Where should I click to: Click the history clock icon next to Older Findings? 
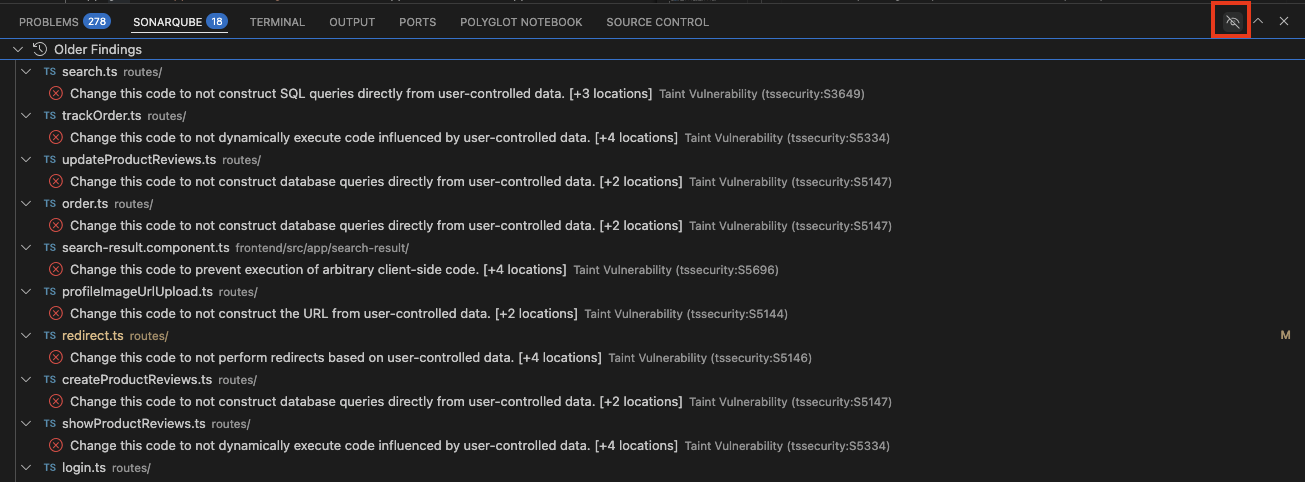point(40,49)
